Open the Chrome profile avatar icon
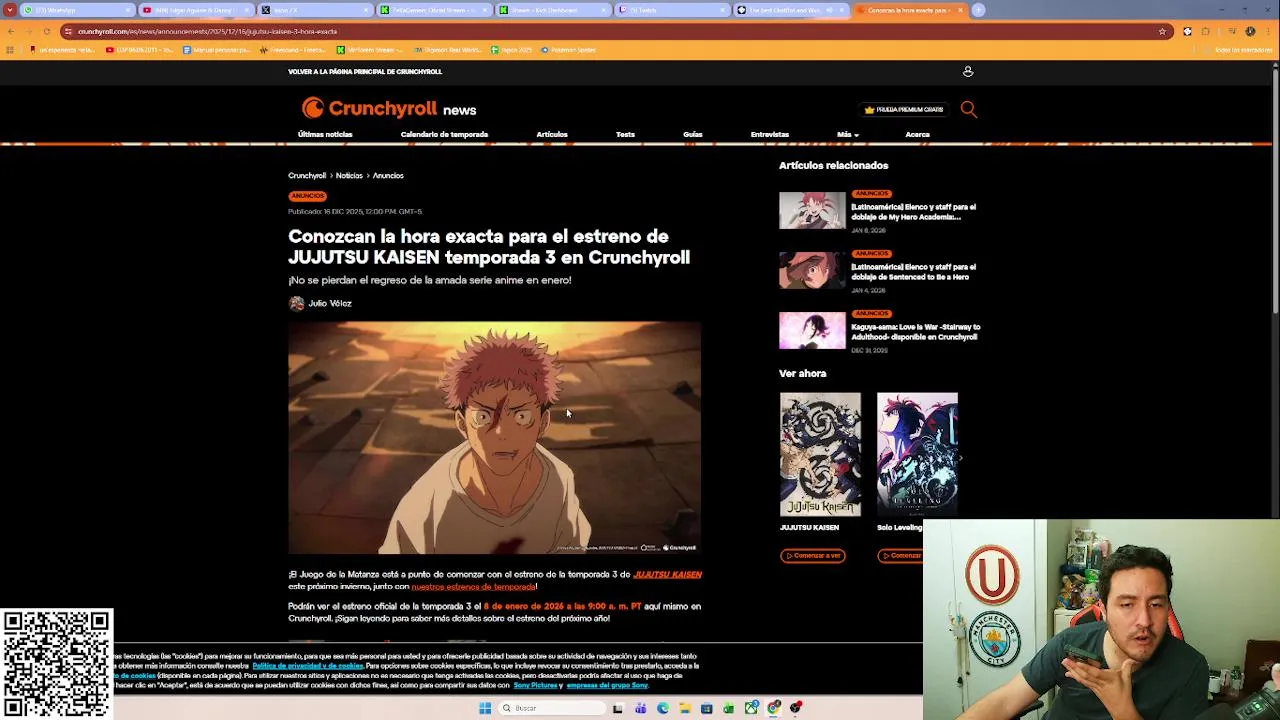Viewport: 1280px width, 720px height. click(x=1250, y=31)
